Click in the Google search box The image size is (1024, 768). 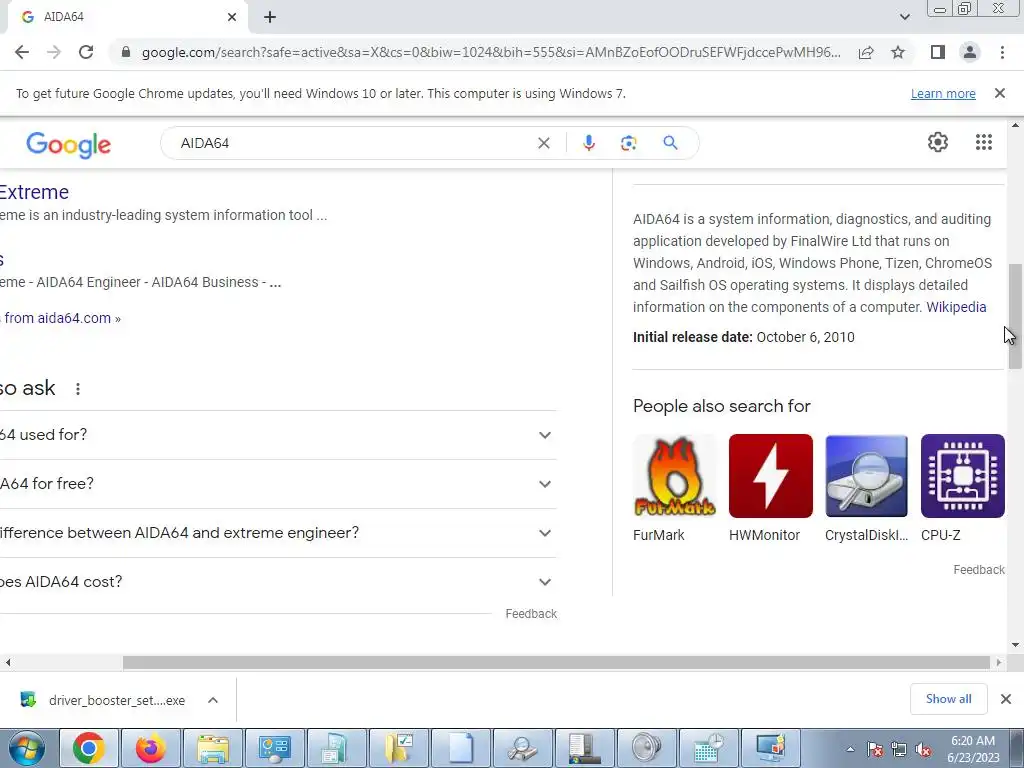tap(353, 143)
